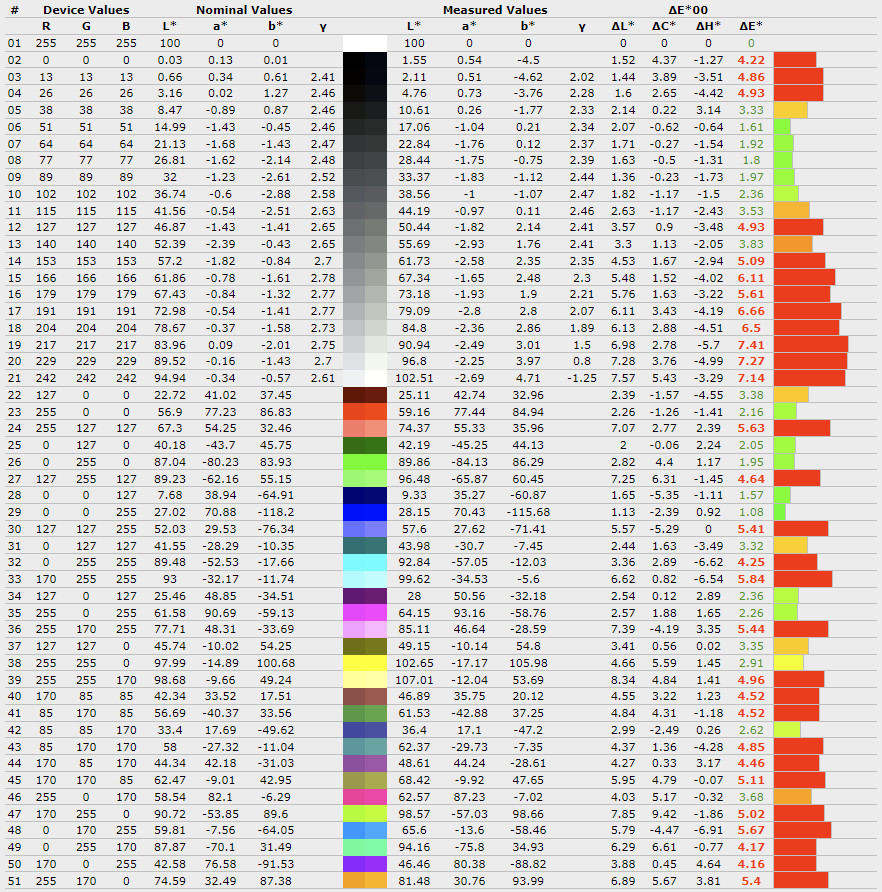Image resolution: width=882 pixels, height=892 pixels.
Task: Click nominal a* -80.23 in row 26
Action: point(220,462)
